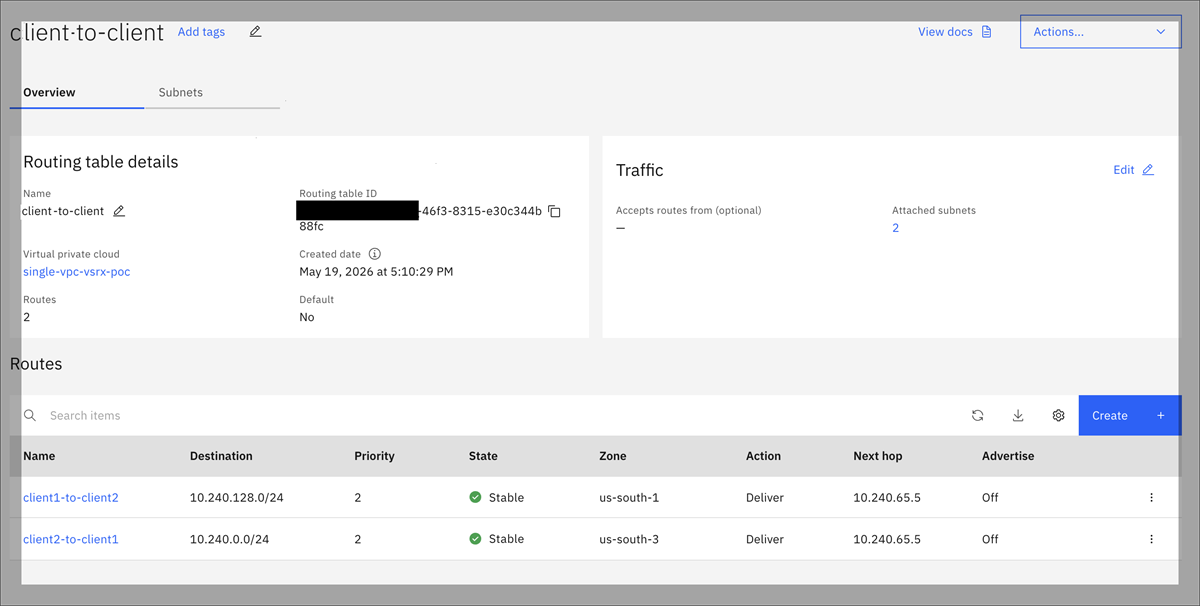
Task: Click next hop 10.240.65.5 for client2-to-client1
Action: point(887,539)
